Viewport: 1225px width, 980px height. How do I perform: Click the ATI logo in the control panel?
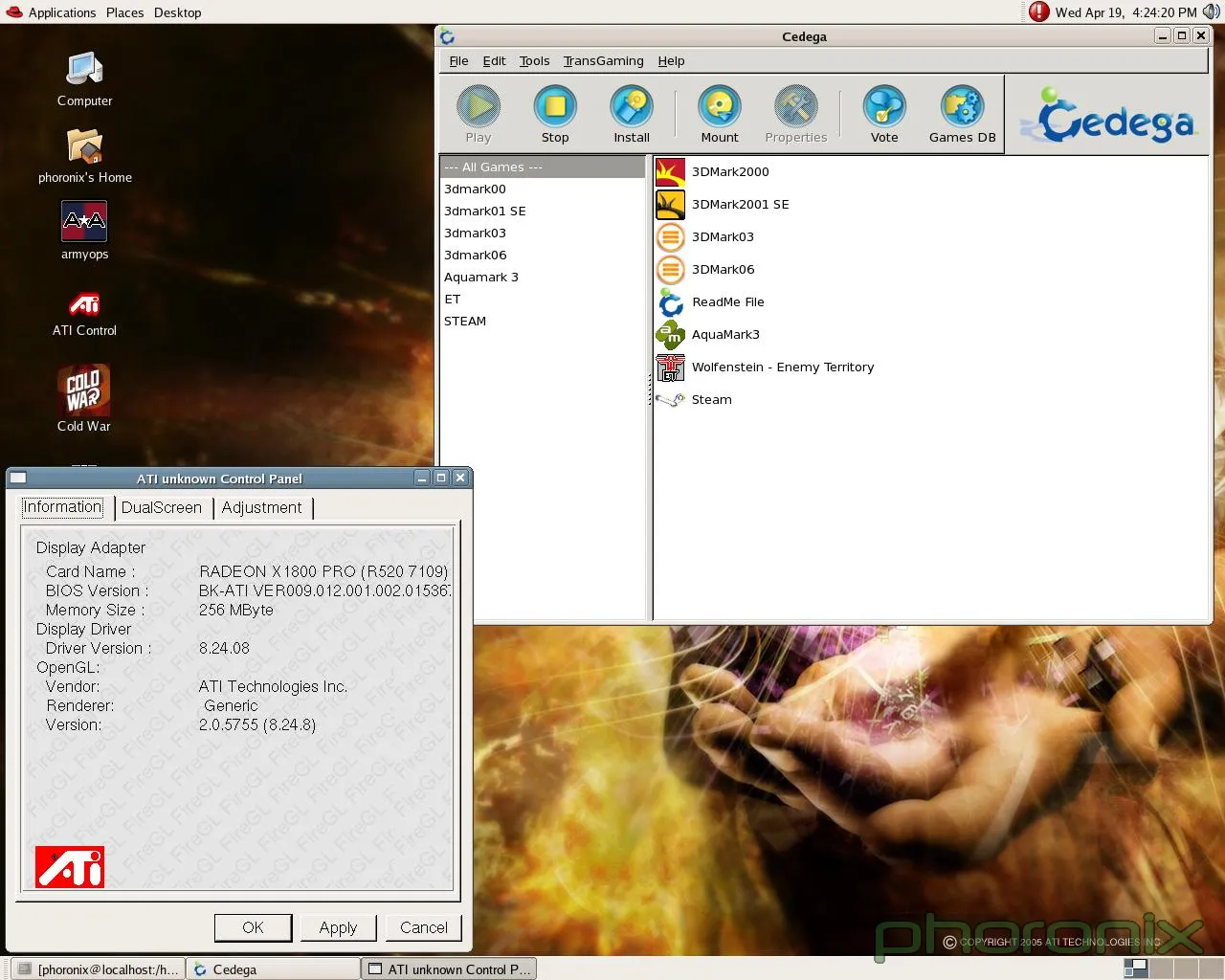(x=70, y=867)
